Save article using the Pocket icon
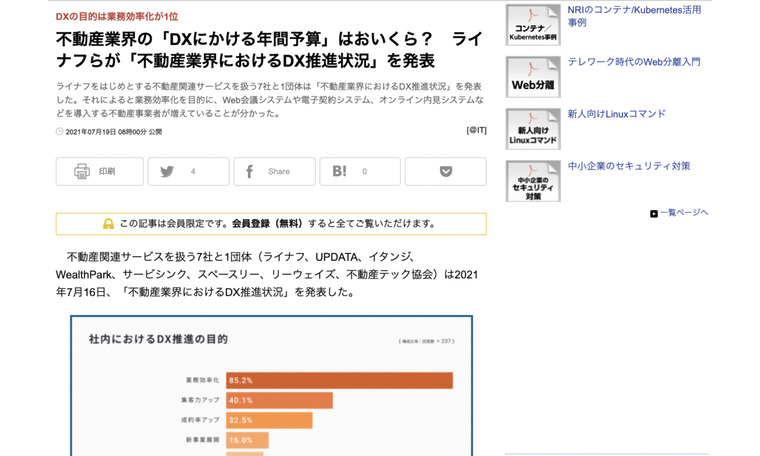The width and height of the screenshot is (760, 456). point(446,172)
